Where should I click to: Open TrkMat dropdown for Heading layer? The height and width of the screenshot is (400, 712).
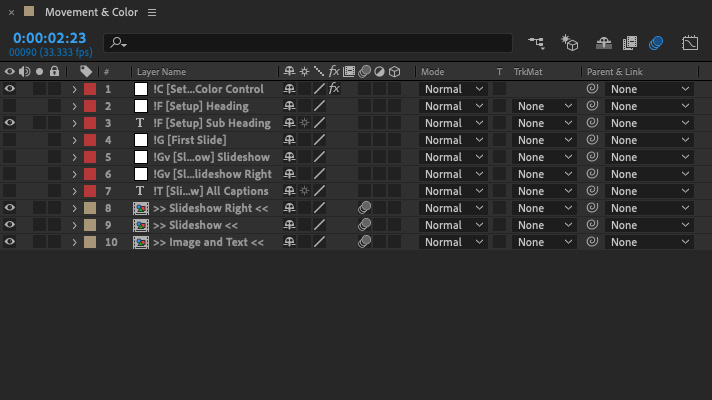coord(544,106)
